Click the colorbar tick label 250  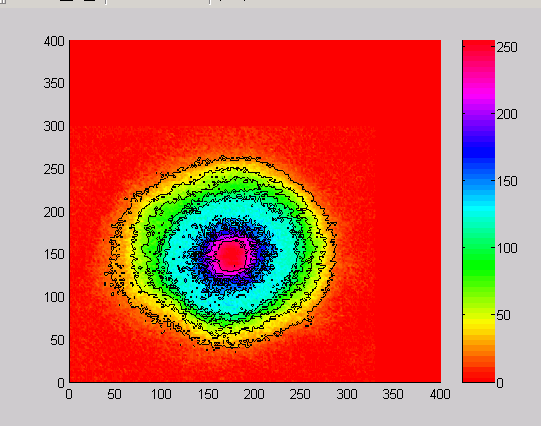pos(507,47)
